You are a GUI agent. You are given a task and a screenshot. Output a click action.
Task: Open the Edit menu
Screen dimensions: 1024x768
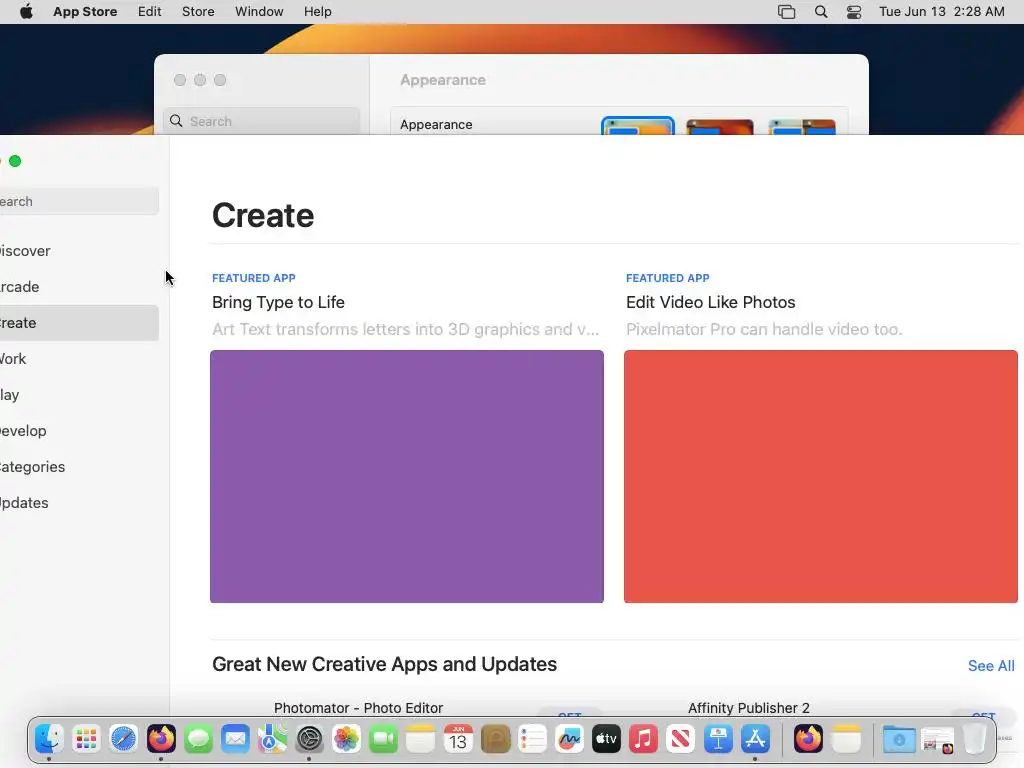tap(150, 12)
